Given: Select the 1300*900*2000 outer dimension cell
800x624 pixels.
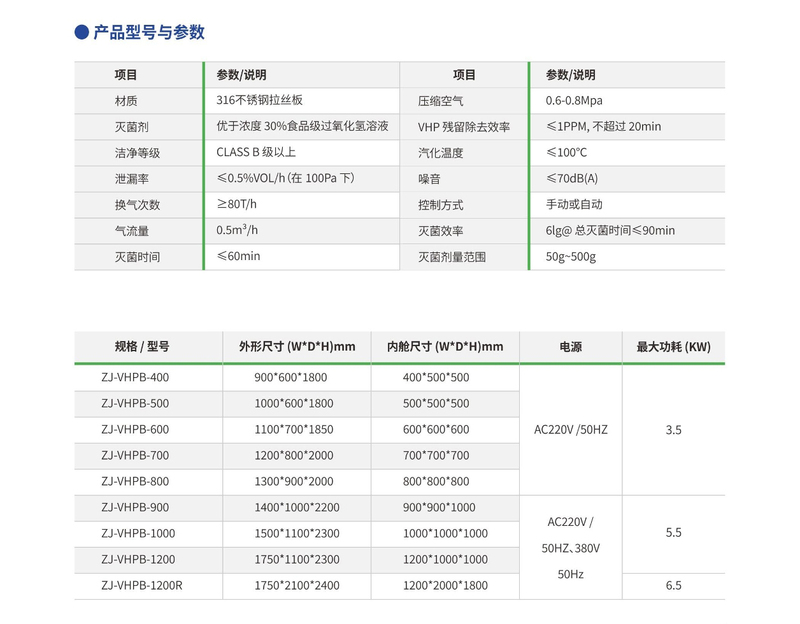Looking at the screenshot, I should click(x=294, y=482).
